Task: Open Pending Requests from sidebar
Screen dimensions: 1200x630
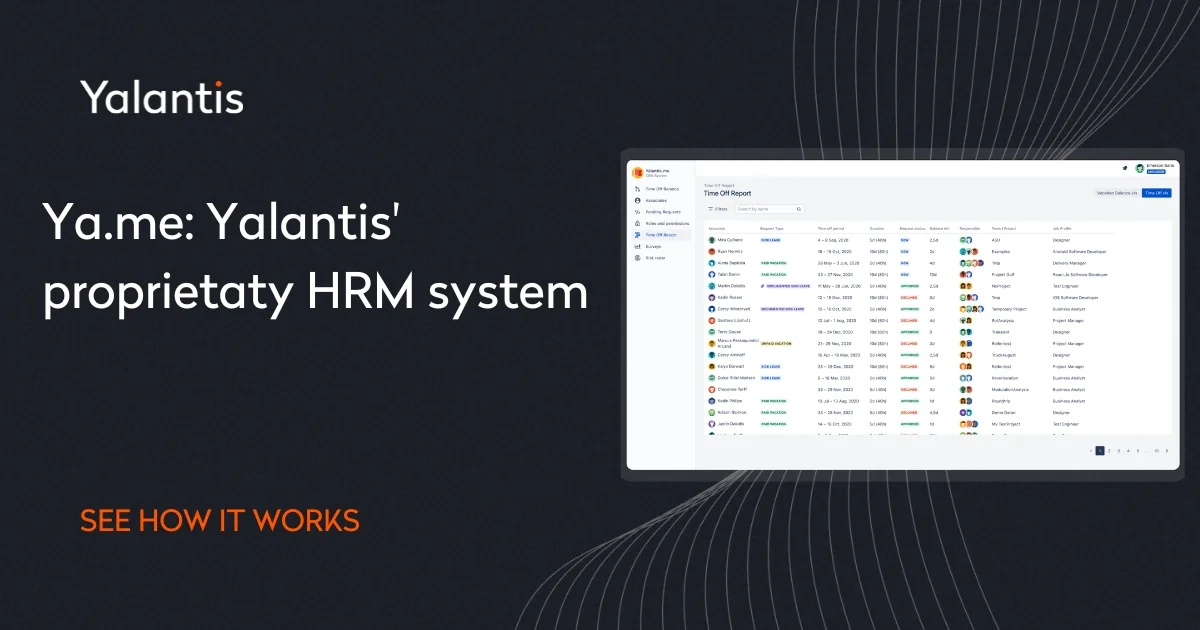Action: (x=662, y=212)
